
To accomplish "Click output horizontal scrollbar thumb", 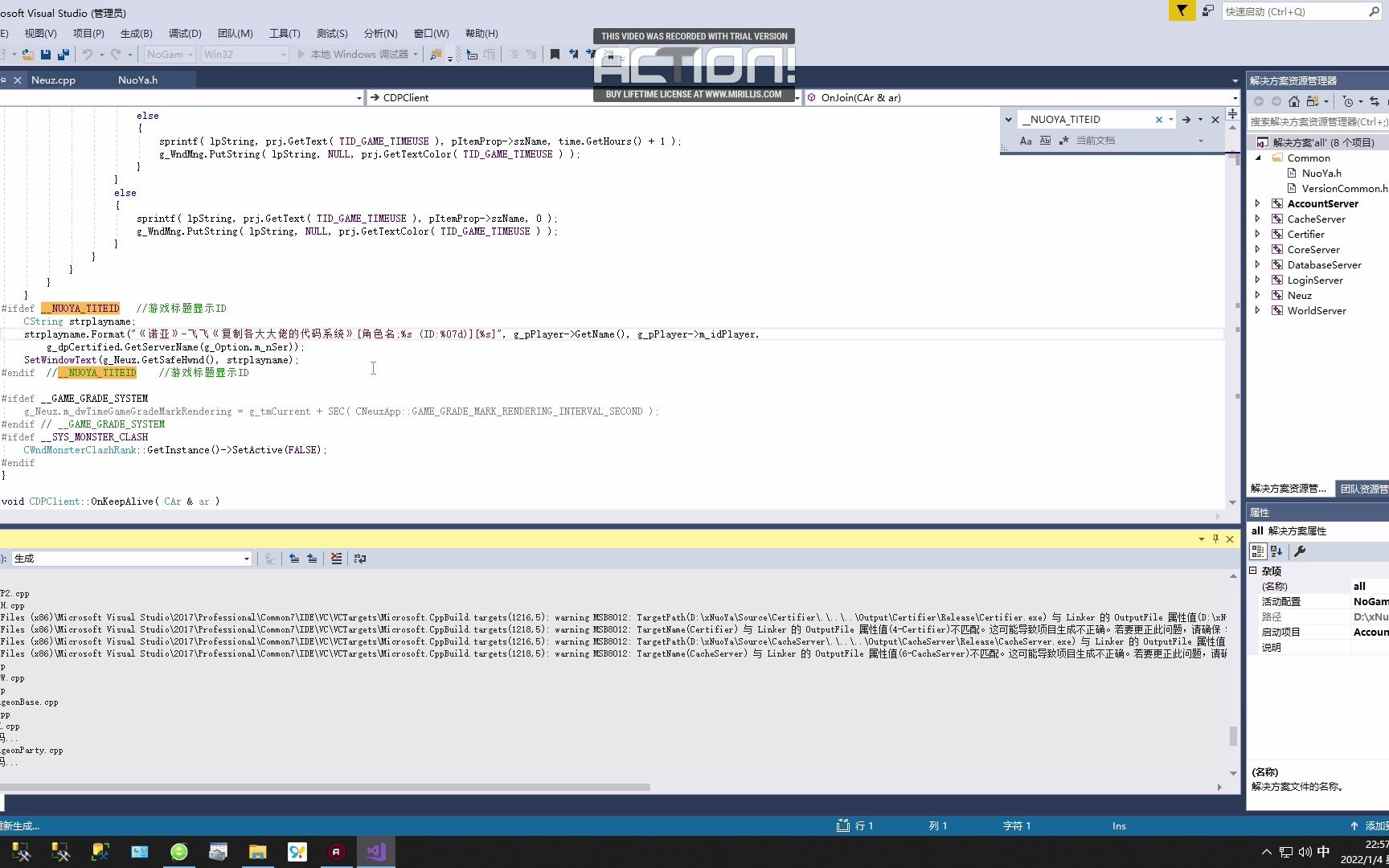I will 325,788.
